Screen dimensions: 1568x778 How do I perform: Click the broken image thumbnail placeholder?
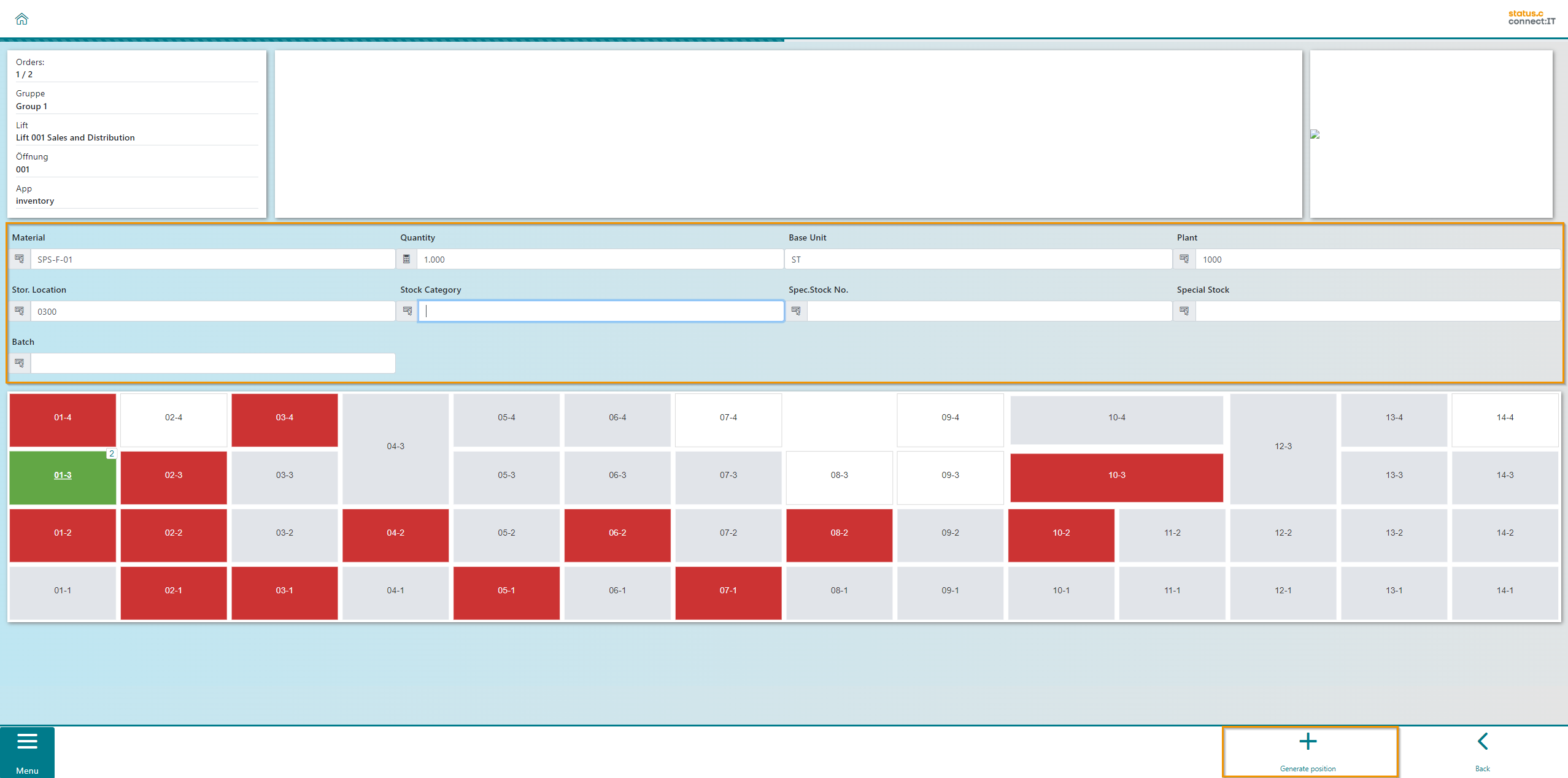coord(1315,134)
